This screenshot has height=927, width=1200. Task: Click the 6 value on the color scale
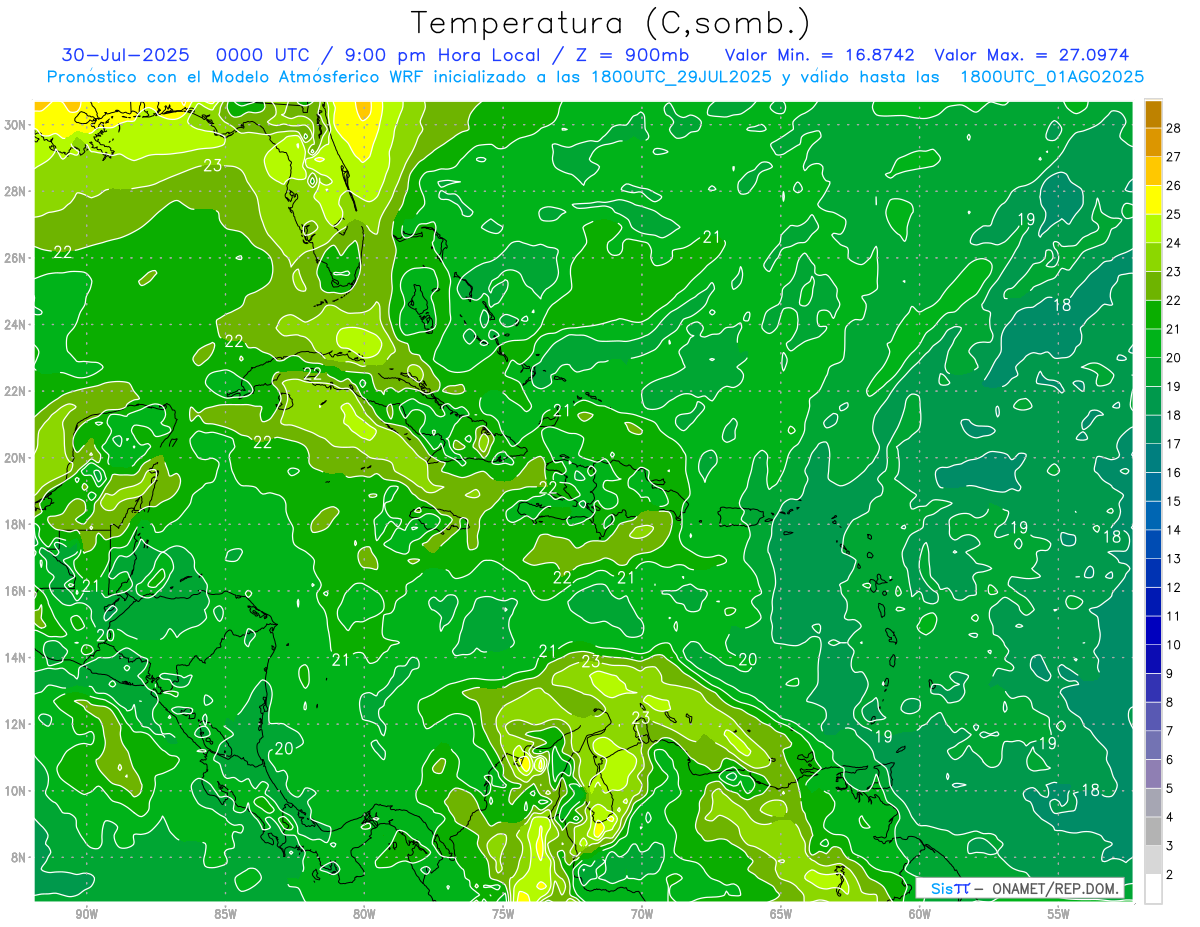click(x=1171, y=759)
